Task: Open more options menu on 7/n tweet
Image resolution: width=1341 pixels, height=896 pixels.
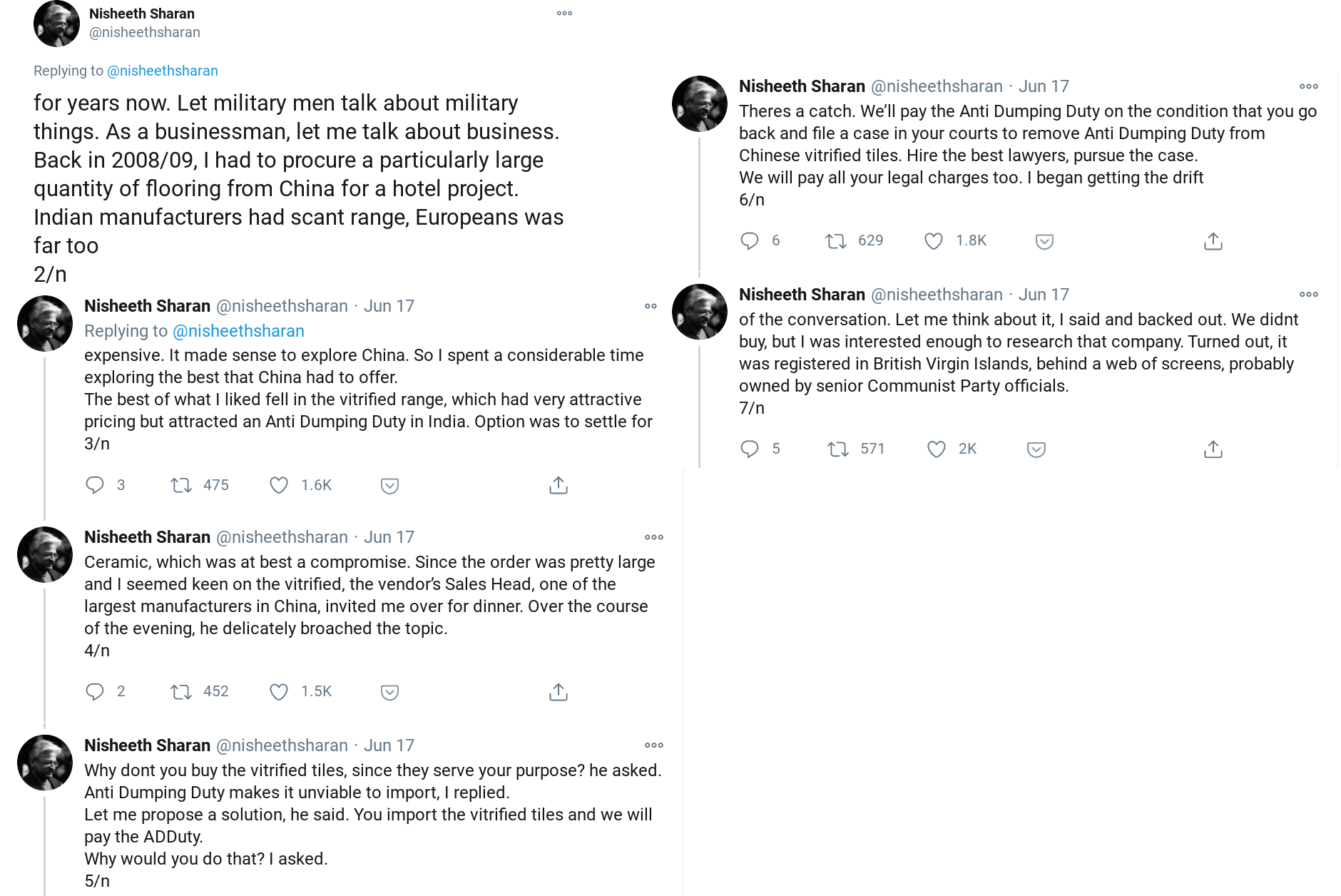Action: (x=1309, y=295)
